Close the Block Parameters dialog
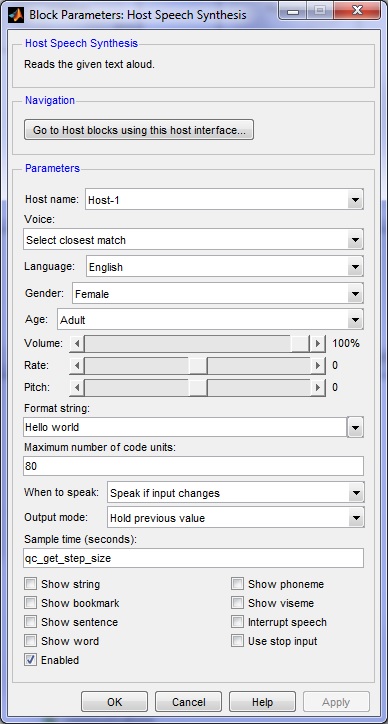The width and height of the screenshot is (388, 724). [357, 10]
